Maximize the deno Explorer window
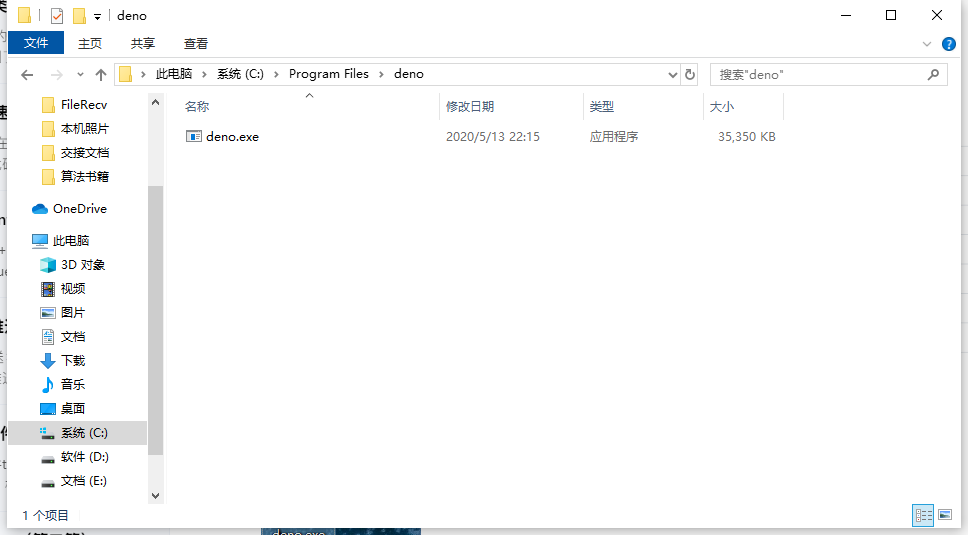 point(891,15)
